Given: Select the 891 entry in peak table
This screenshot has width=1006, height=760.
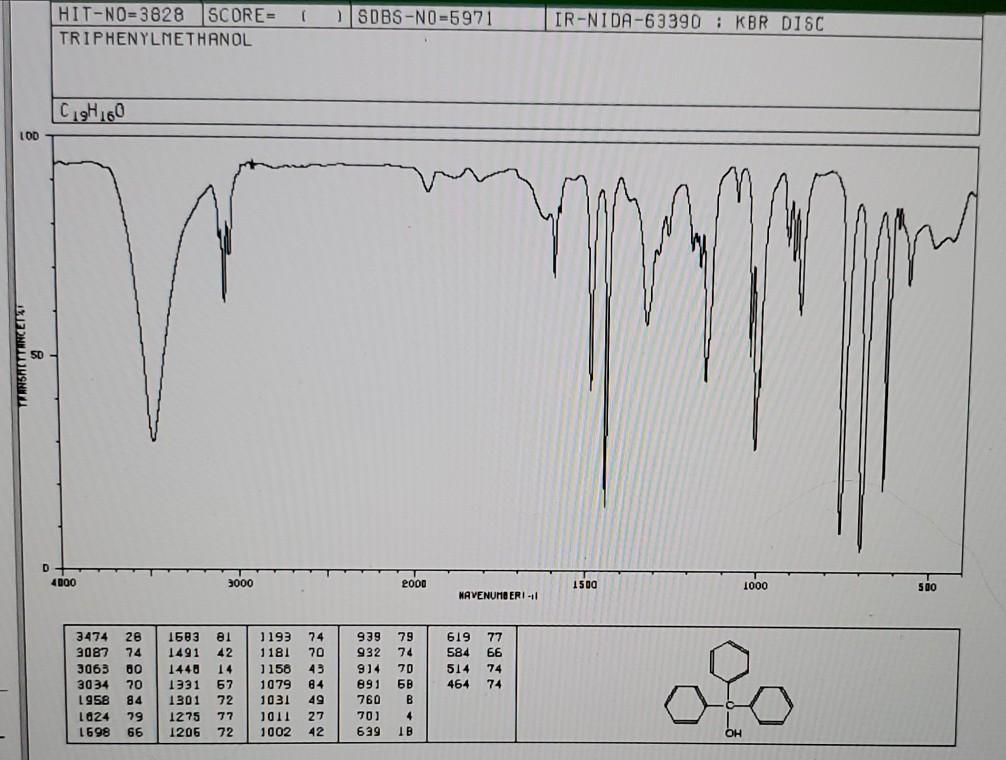Looking at the screenshot, I should click(x=385, y=684).
